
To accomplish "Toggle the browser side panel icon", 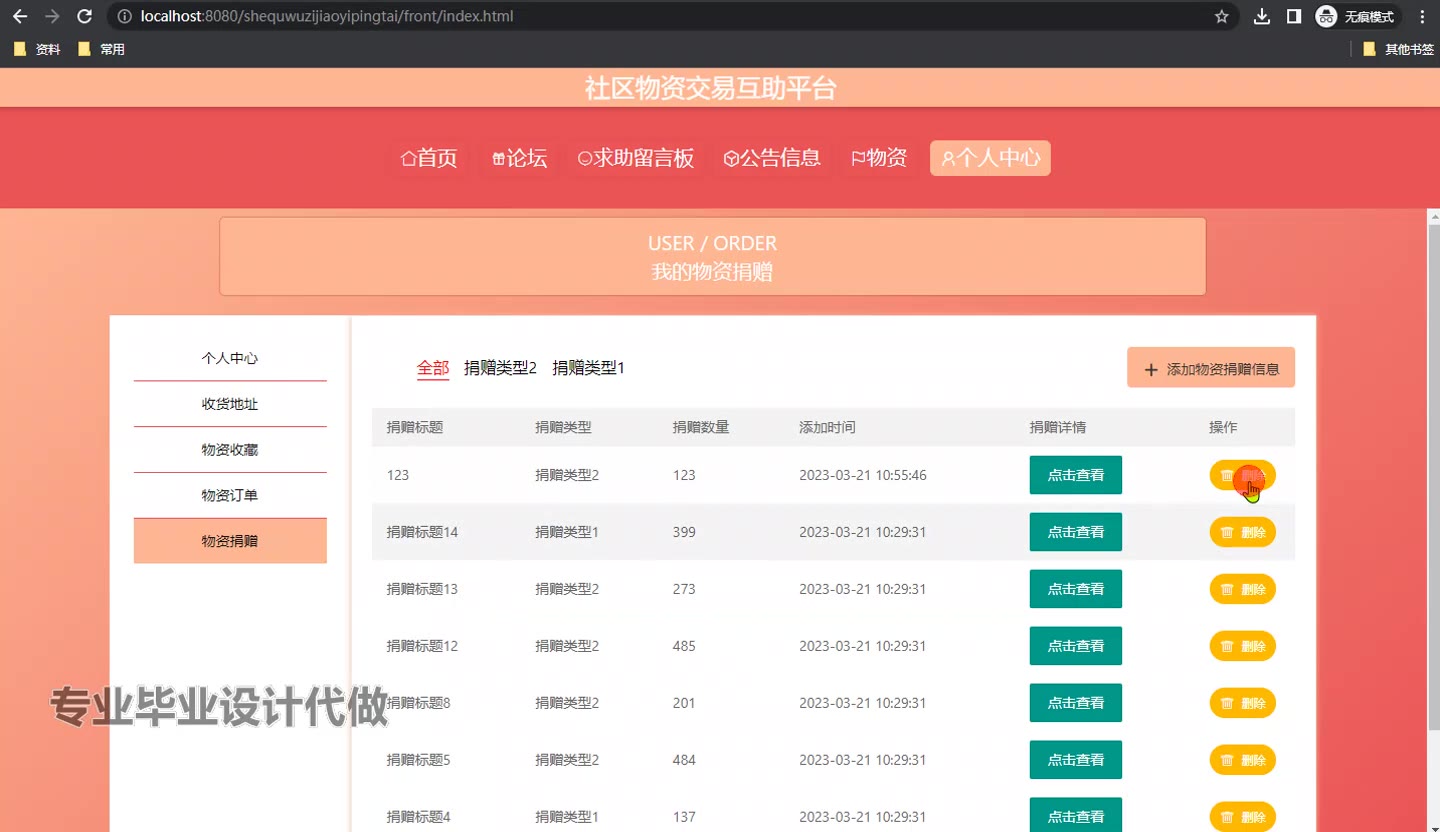I will 1294,16.
